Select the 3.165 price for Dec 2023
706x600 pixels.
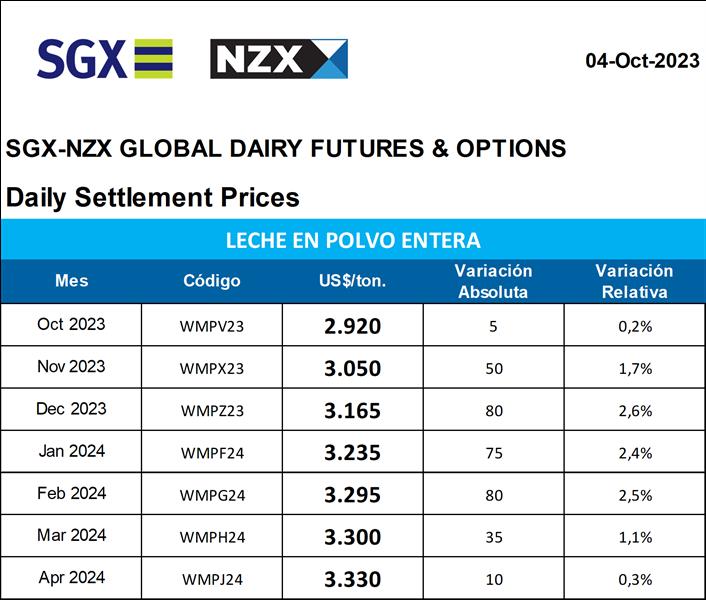click(x=353, y=410)
